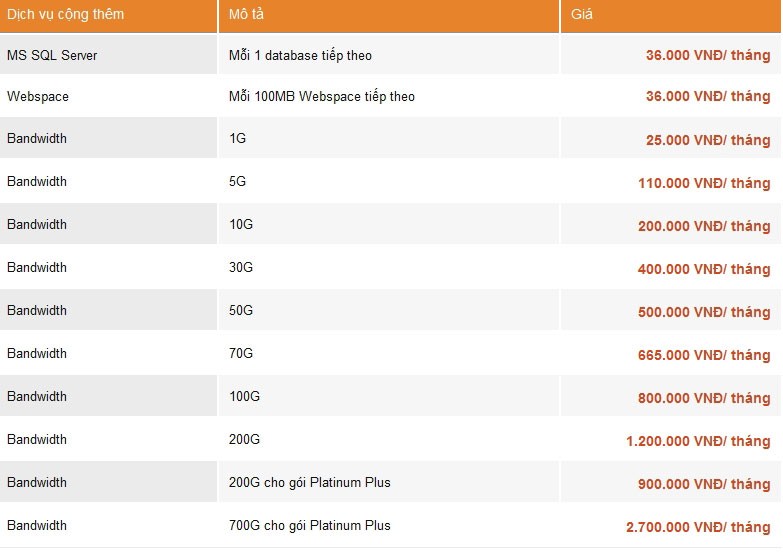This screenshot has height=556, width=783.
Task: Click the 'Mô tả' column header
Action: 389,15
